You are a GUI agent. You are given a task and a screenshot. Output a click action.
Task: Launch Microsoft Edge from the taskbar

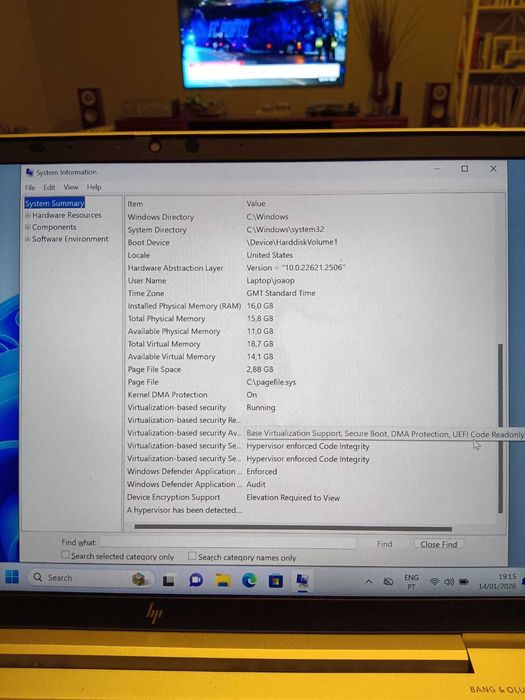tap(249, 580)
